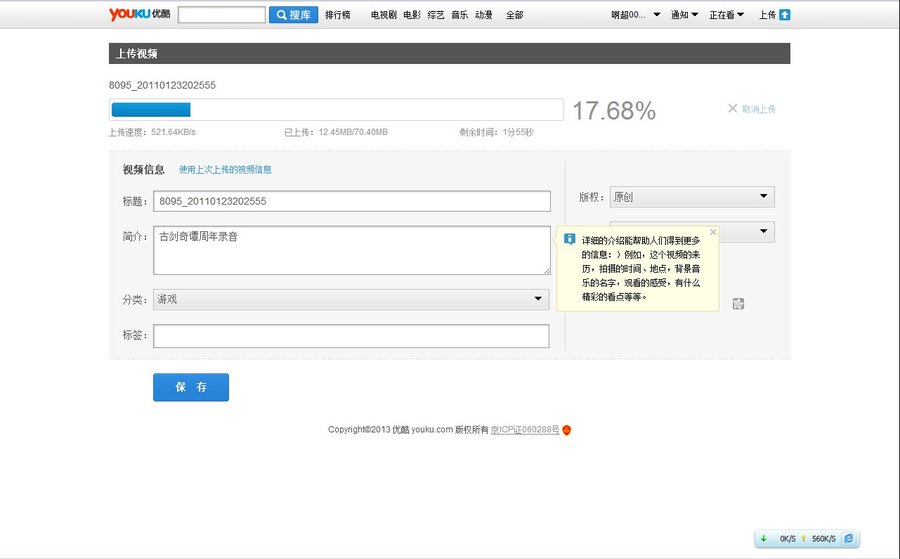Click the 17.68% progress text
Screen dimensions: 900x559
click(614, 111)
